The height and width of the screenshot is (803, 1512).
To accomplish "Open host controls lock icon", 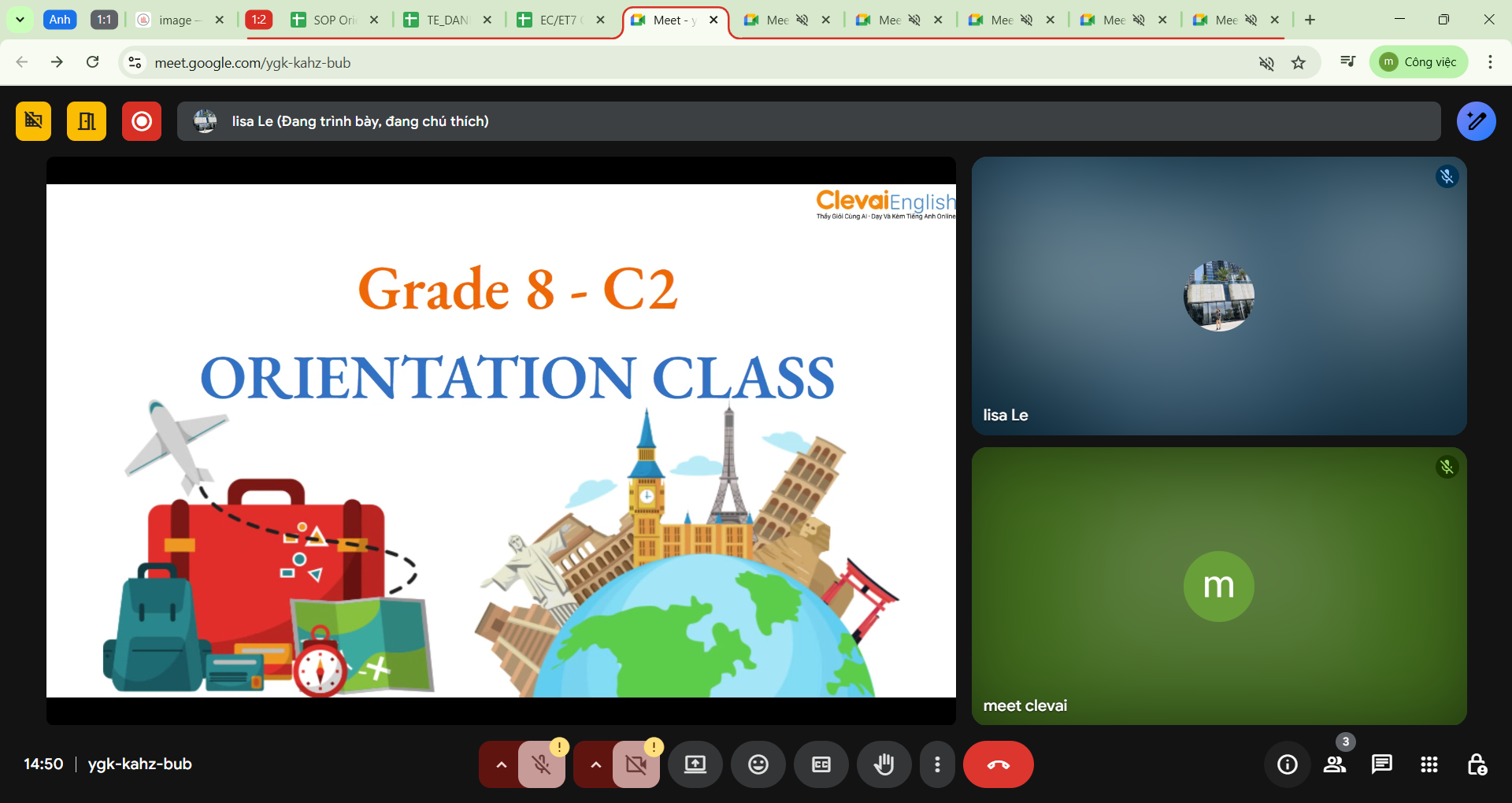I will pyautogui.click(x=1477, y=764).
